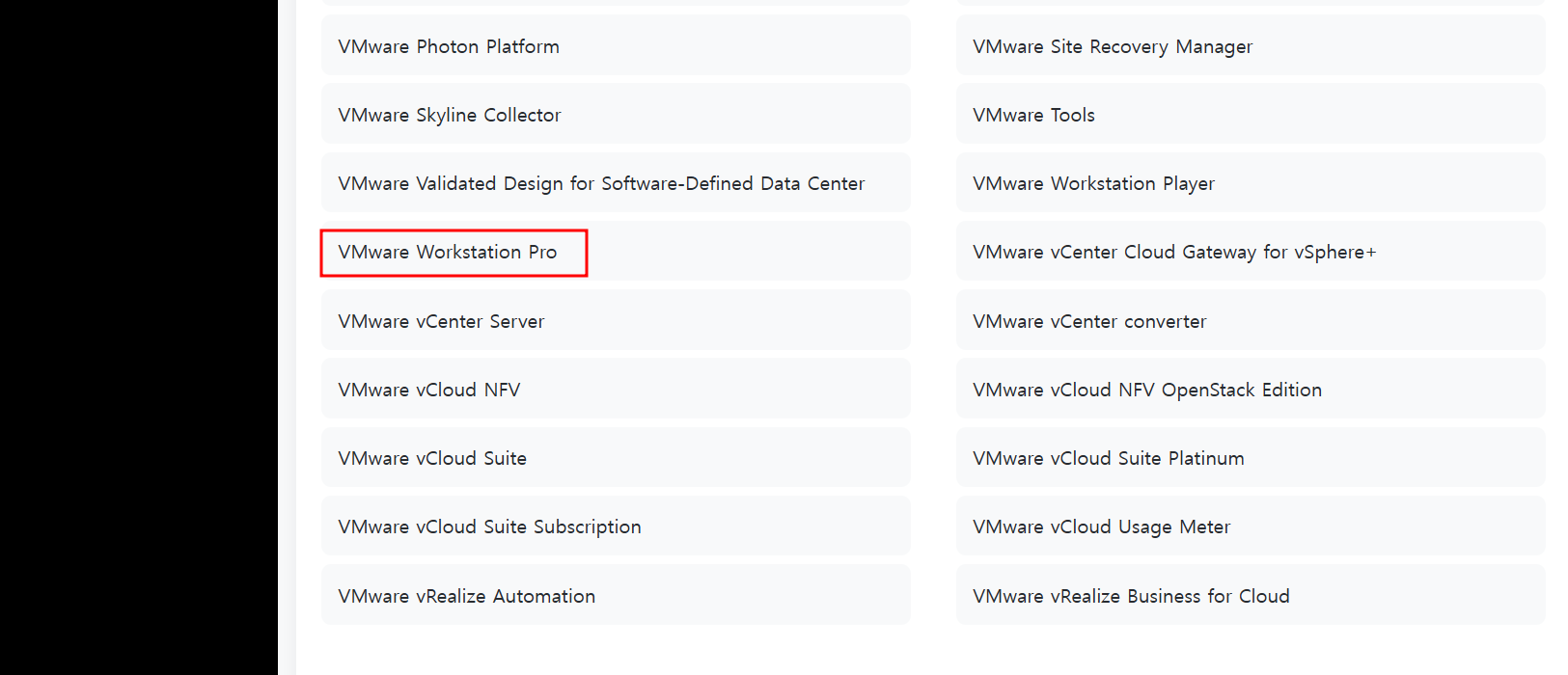Open VMware vRealize Business for Cloud

pos(1251,595)
